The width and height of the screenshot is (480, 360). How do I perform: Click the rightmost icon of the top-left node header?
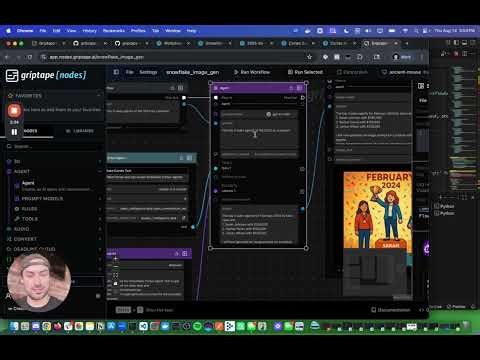tap(180, 88)
